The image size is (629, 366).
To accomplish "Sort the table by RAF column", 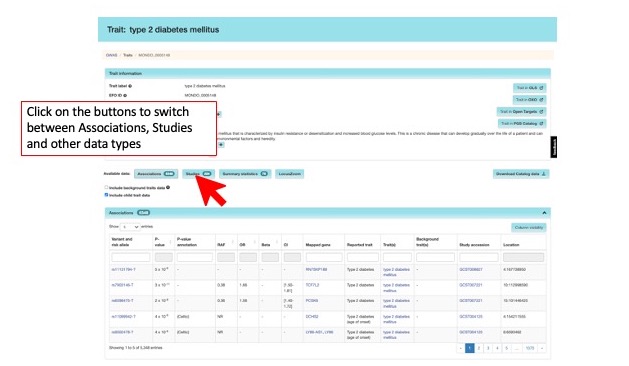I will click(226, 242).
